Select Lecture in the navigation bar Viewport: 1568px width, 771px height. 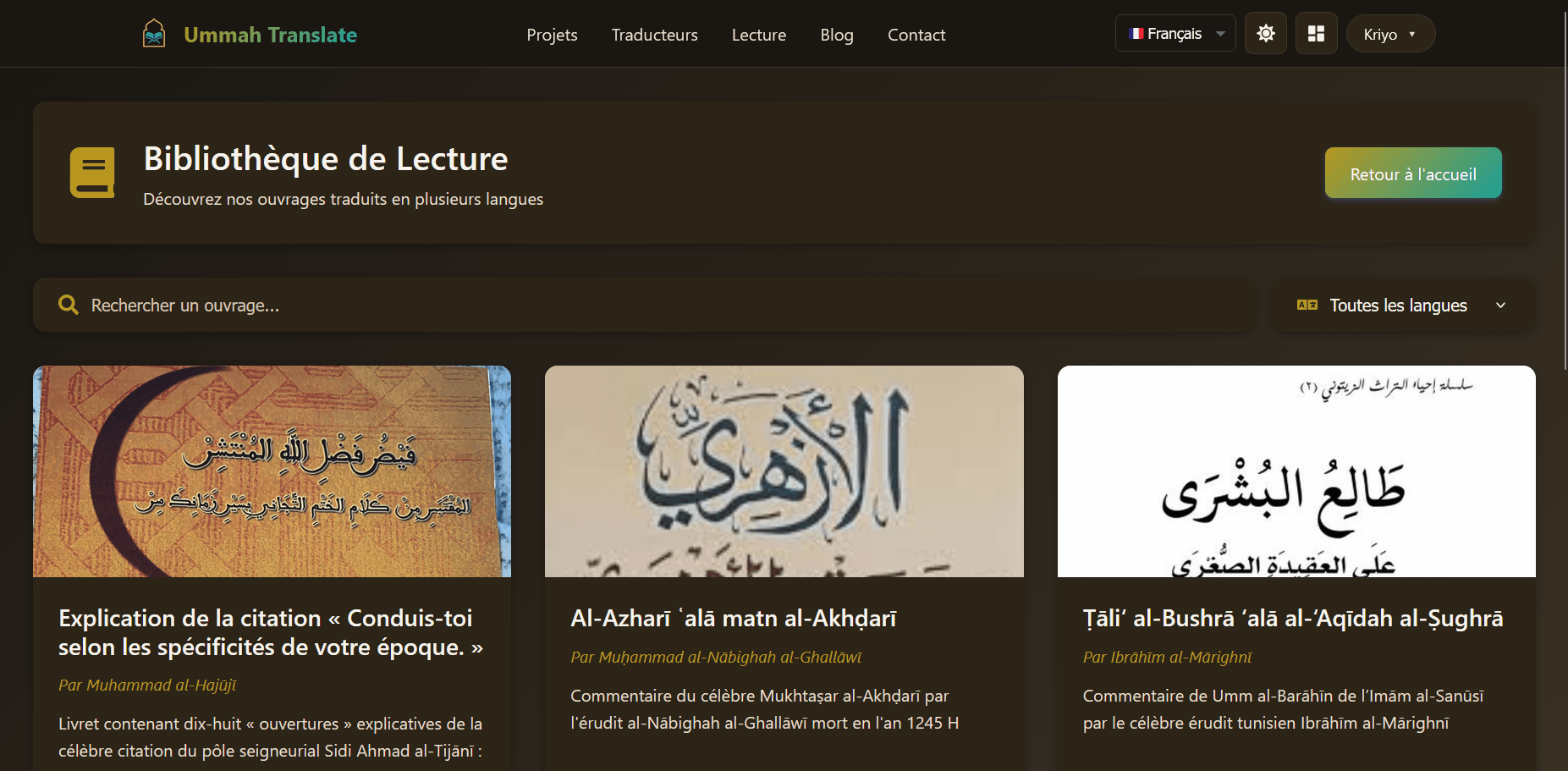point(758,35)
